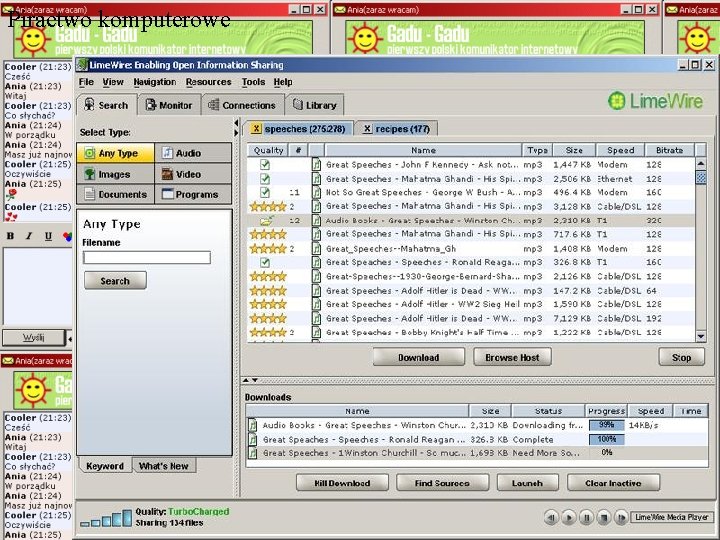Open the Connections tab
Viewport: 720px width, 540px height.
point(242,105)
